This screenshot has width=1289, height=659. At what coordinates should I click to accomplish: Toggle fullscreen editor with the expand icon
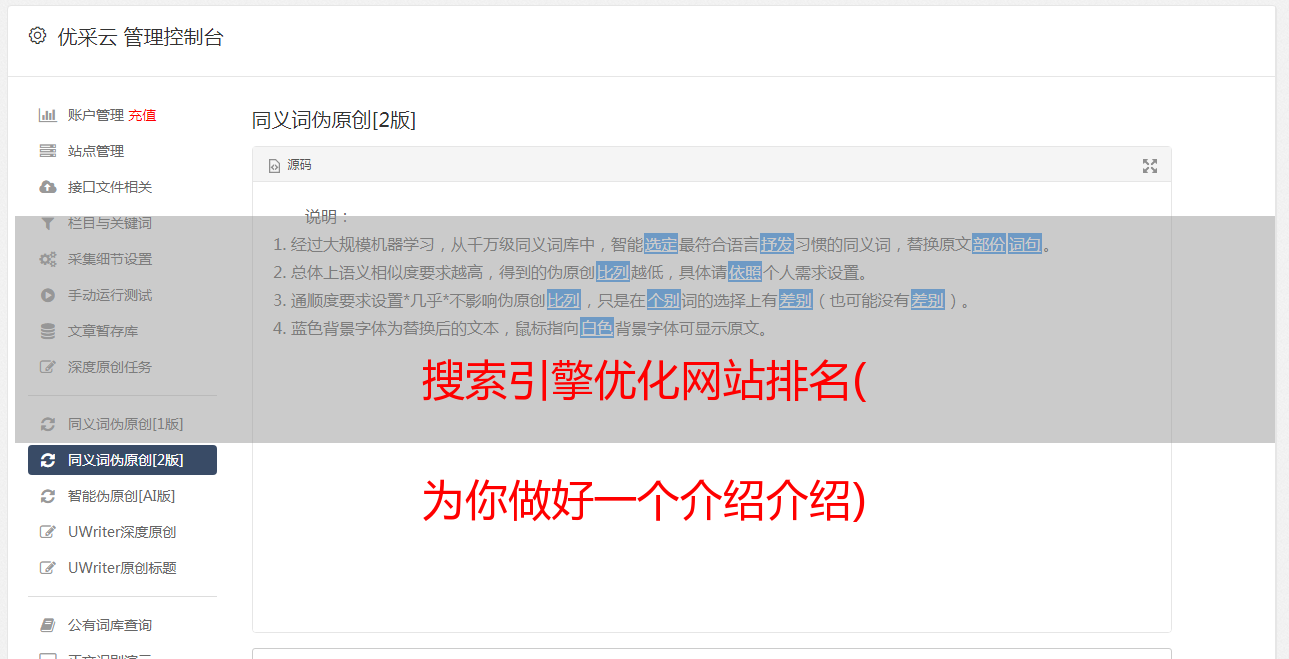coord(1150,166)
